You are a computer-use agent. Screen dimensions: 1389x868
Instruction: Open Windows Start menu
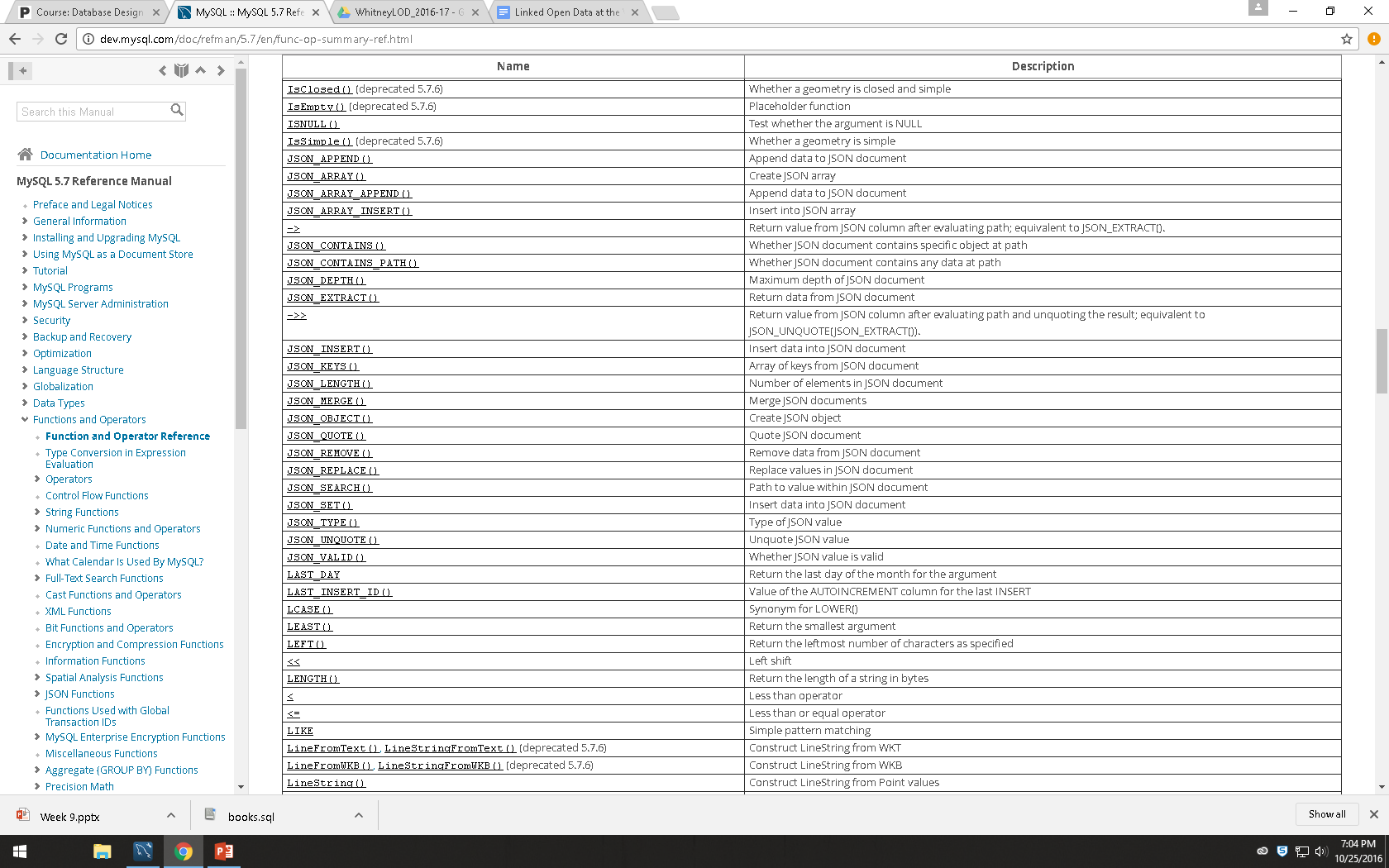(20, 851)
